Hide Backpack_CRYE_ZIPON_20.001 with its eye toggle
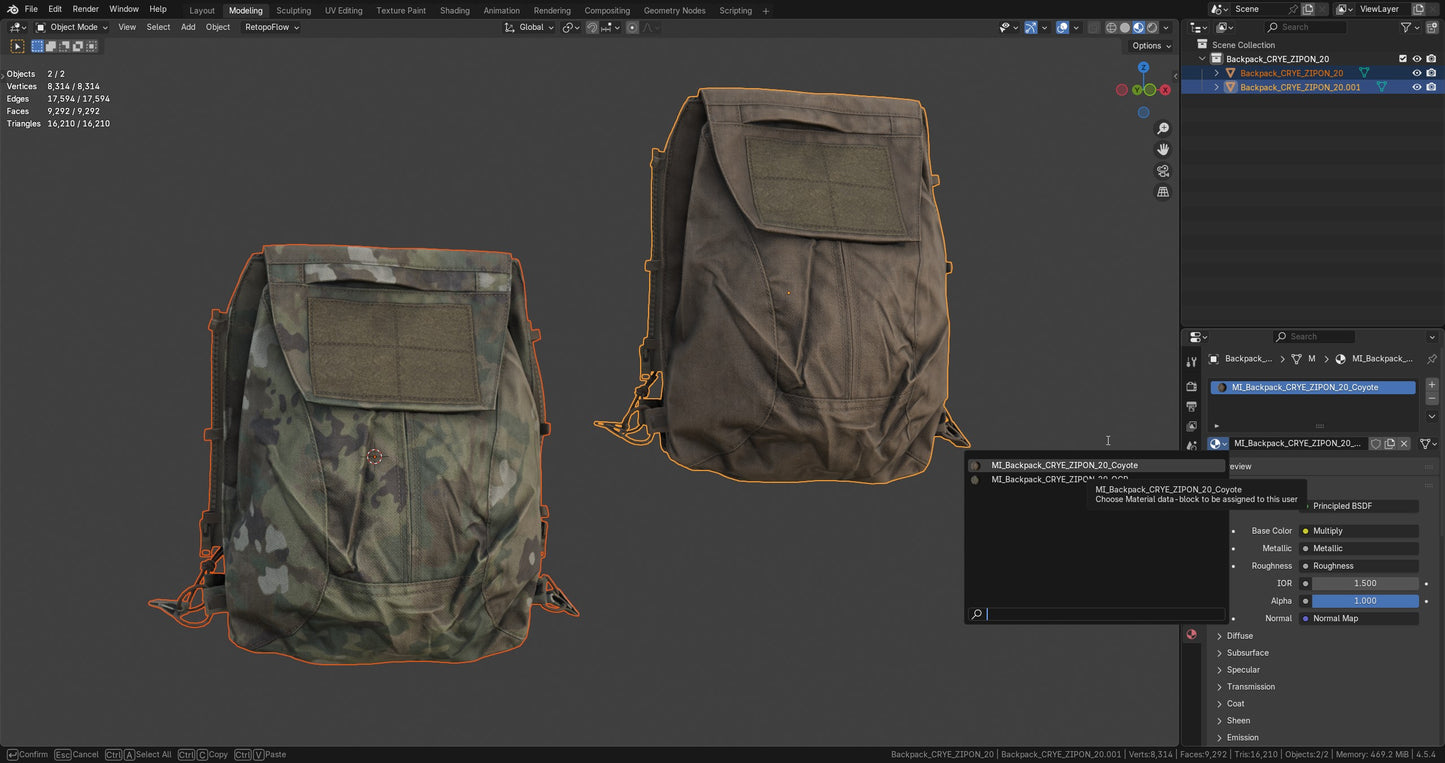The image size is (1445, 763). coord(1416,87)
